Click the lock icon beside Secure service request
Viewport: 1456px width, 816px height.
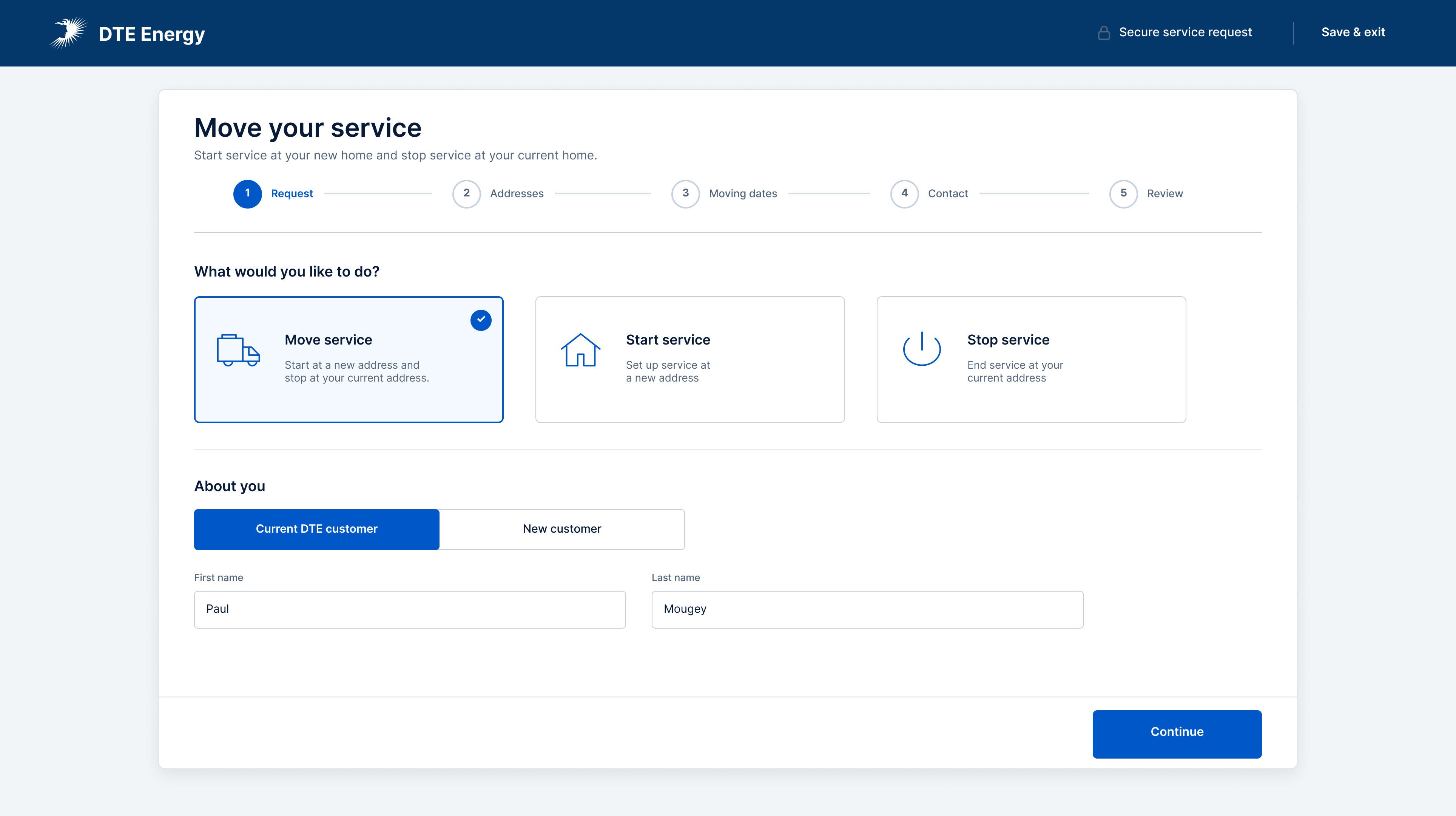pyautogui.click(x=1103, y=33)
